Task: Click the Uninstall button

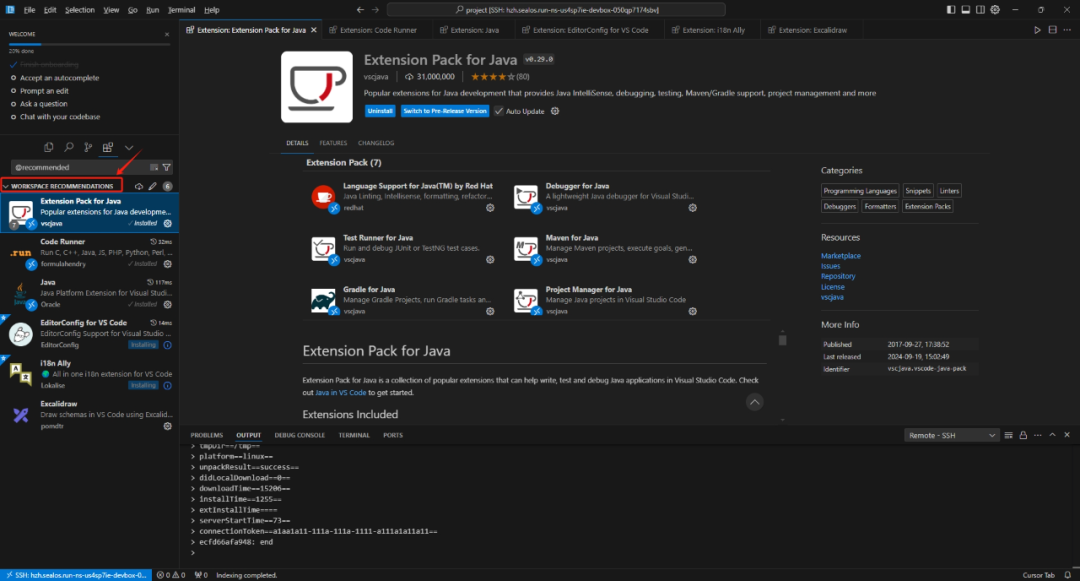Action: [x=380, y=111]
